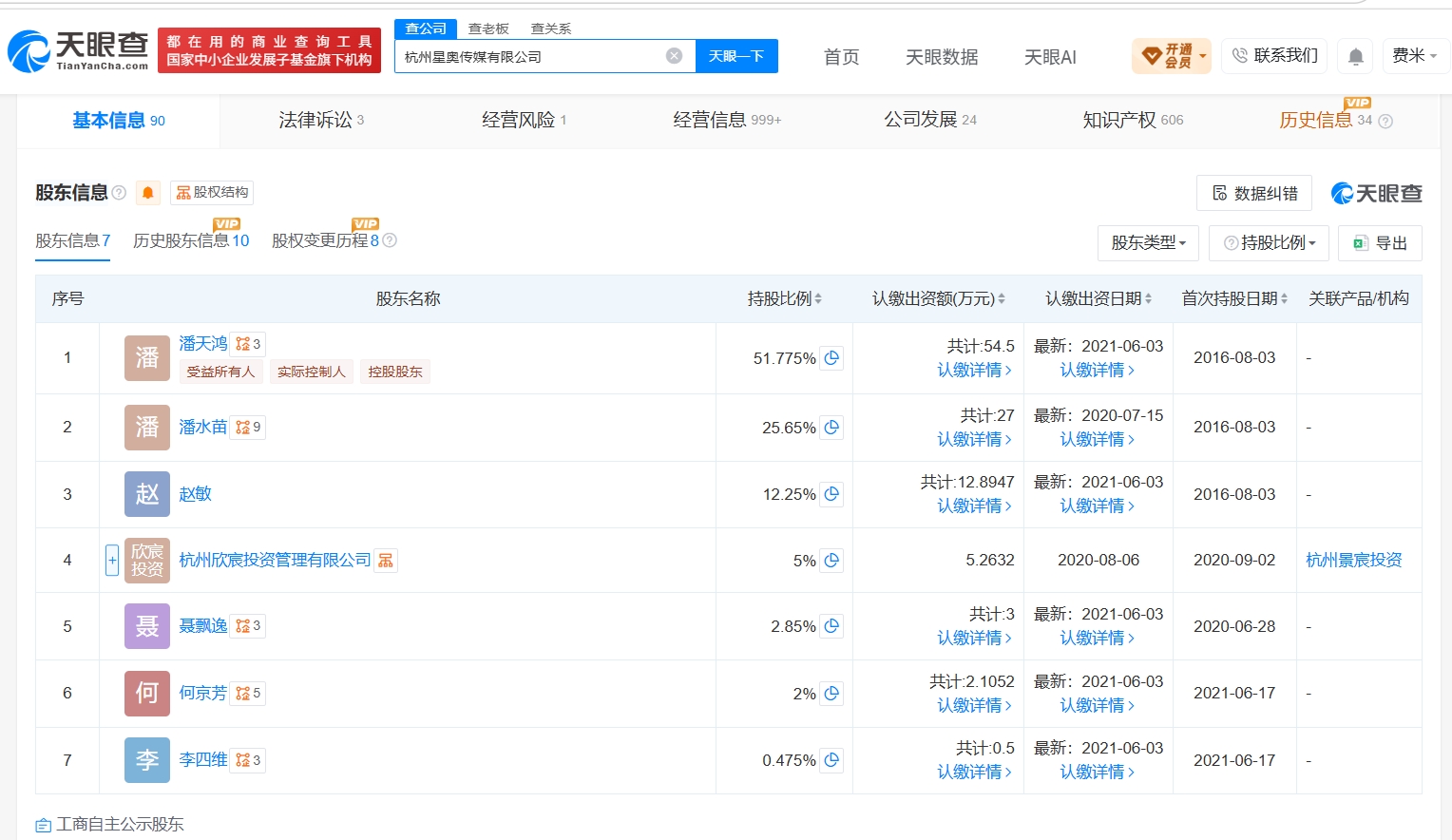Clear the search box text
Viewport: 1452px width, 840px height.
[x=674, y=56]
